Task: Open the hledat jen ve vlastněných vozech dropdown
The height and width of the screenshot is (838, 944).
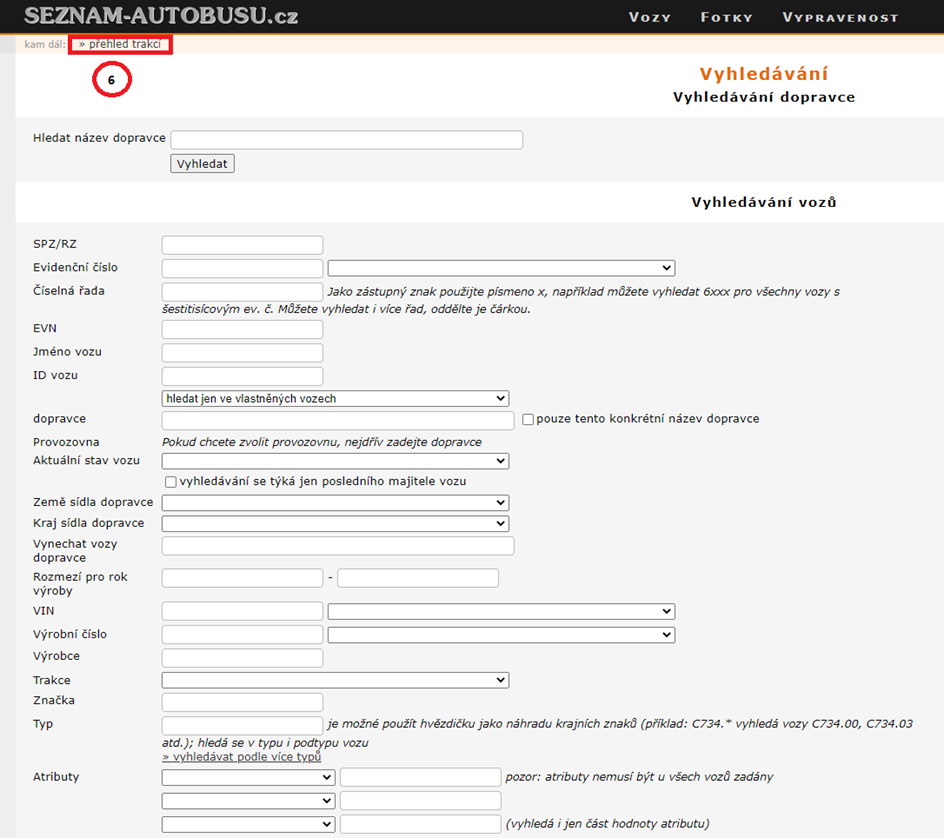Action: (335, 399)
